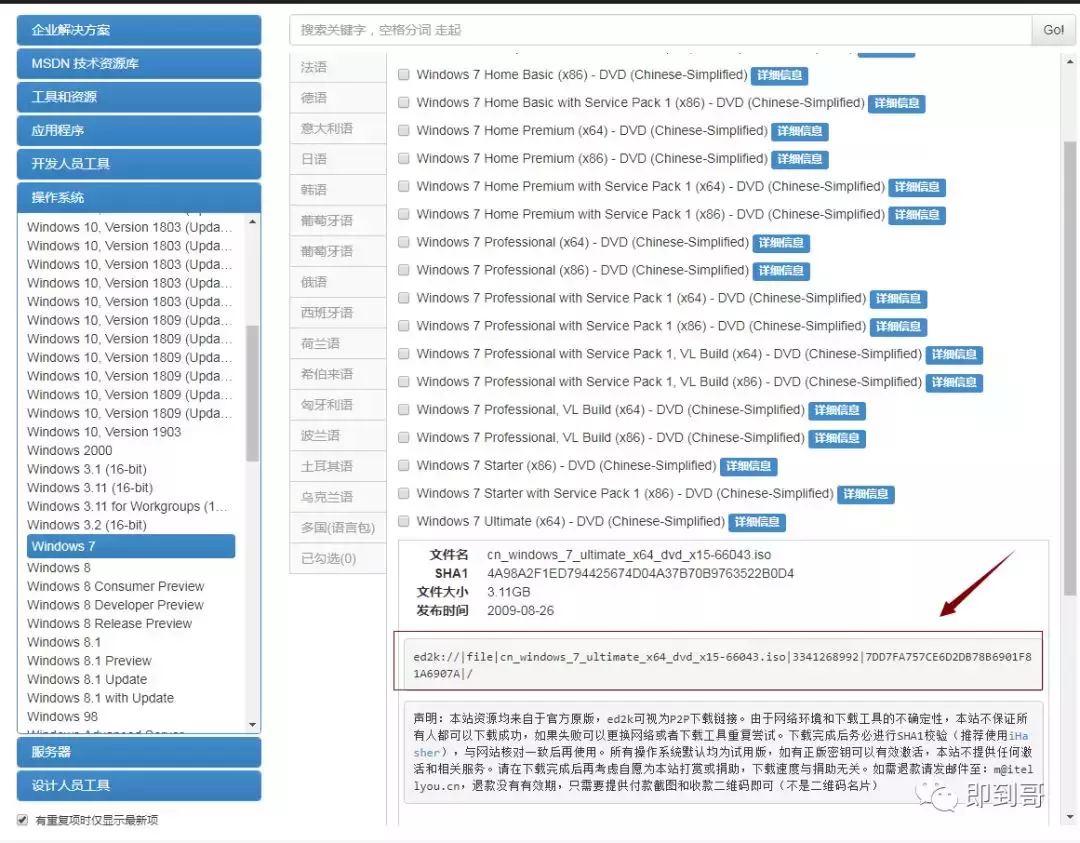This screenshot has height=843, width=1080.
Task: Choose Windows 3.1 (16-bit) entry
Action: click(87, 469)
